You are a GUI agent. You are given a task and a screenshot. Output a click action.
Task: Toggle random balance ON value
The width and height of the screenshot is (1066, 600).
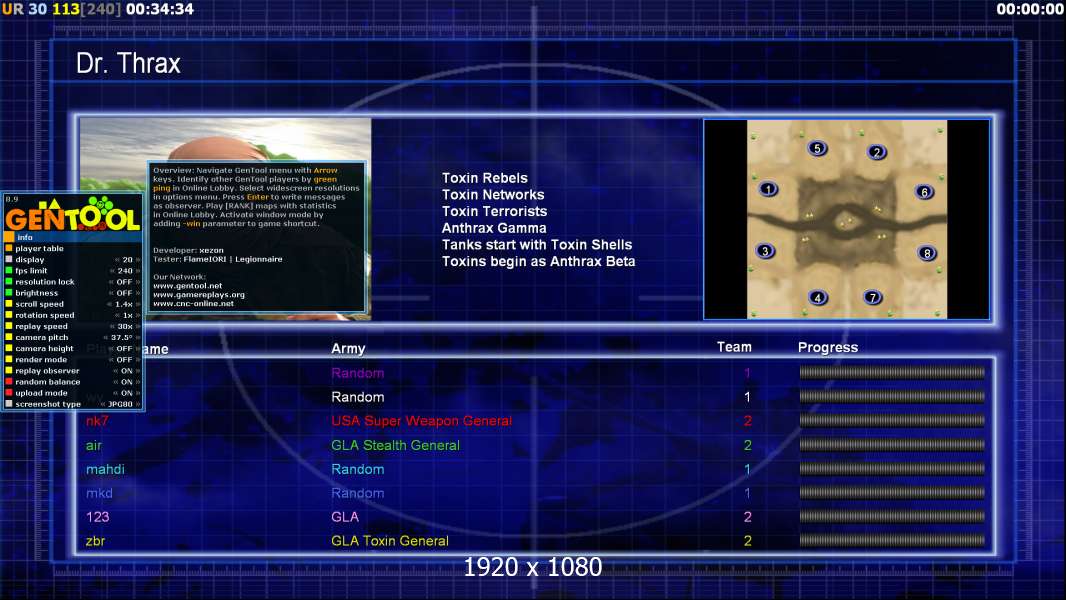126,382
